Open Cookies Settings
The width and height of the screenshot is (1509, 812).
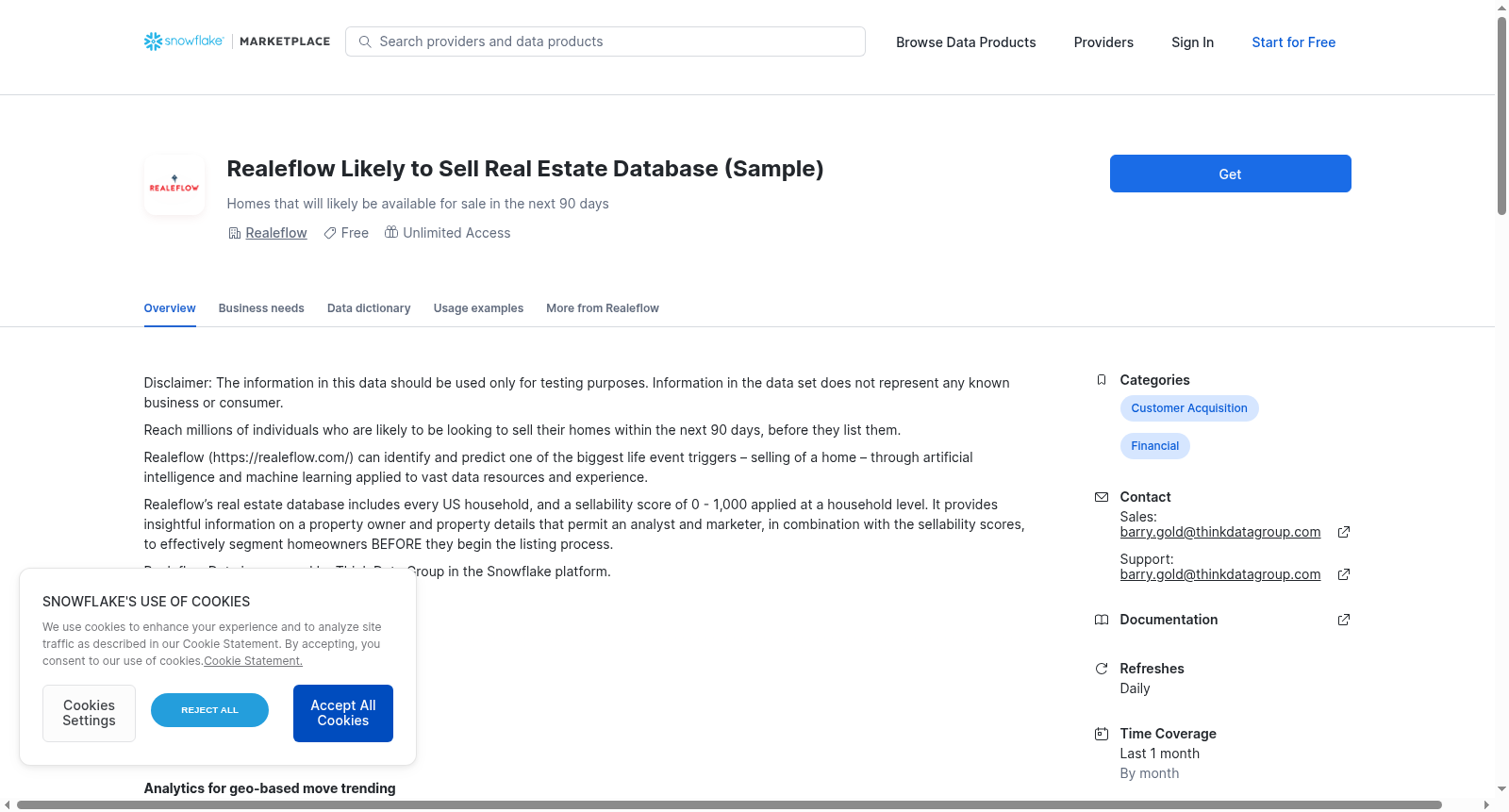(89, 713)
